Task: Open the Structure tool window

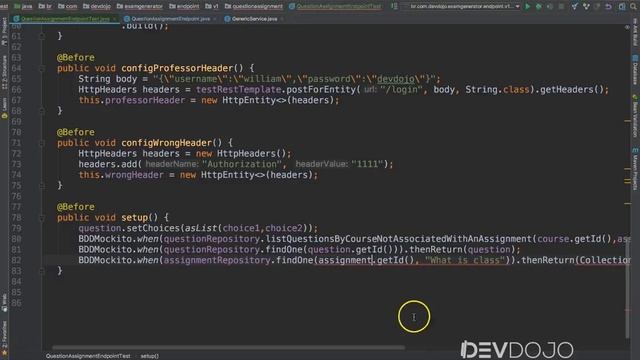Action: pyautogui.click(x=4, y=72)
